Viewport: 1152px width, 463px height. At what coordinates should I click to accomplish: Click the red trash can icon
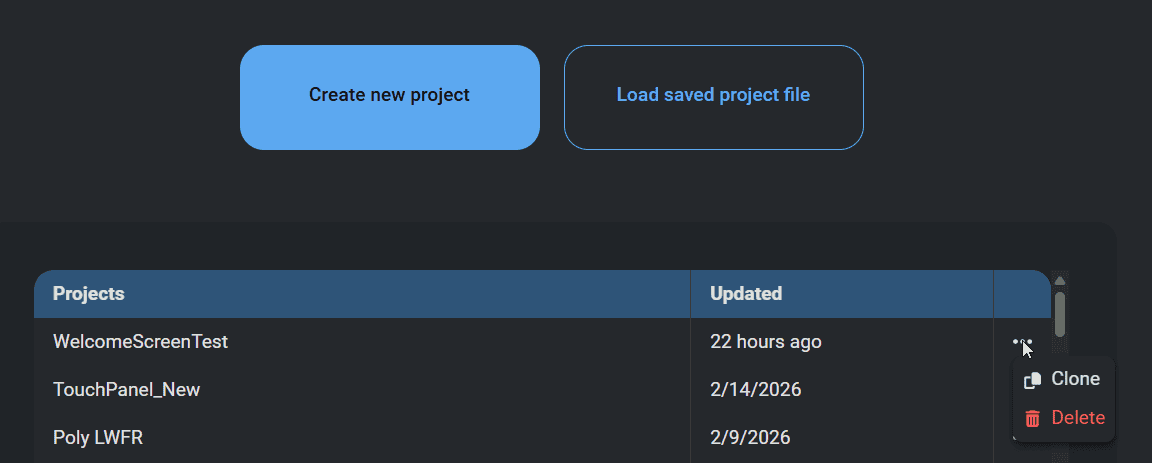click(x=1033, y=419)
